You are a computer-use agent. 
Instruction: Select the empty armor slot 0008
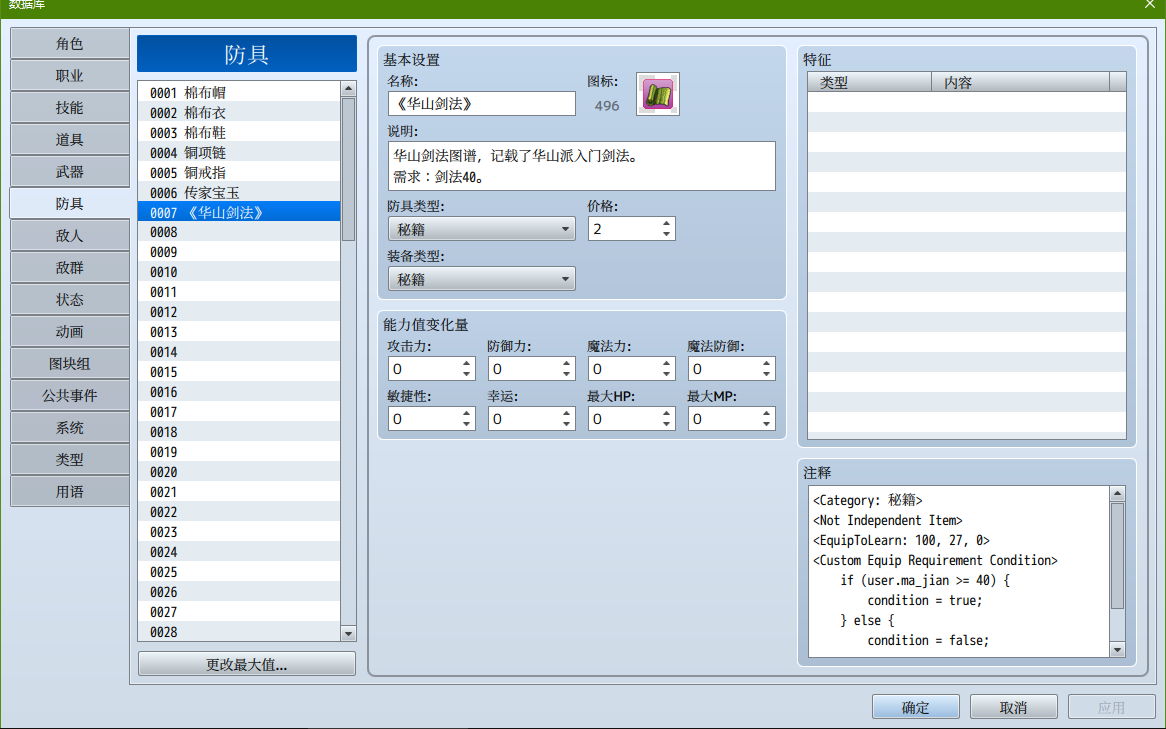coord(239,232)
